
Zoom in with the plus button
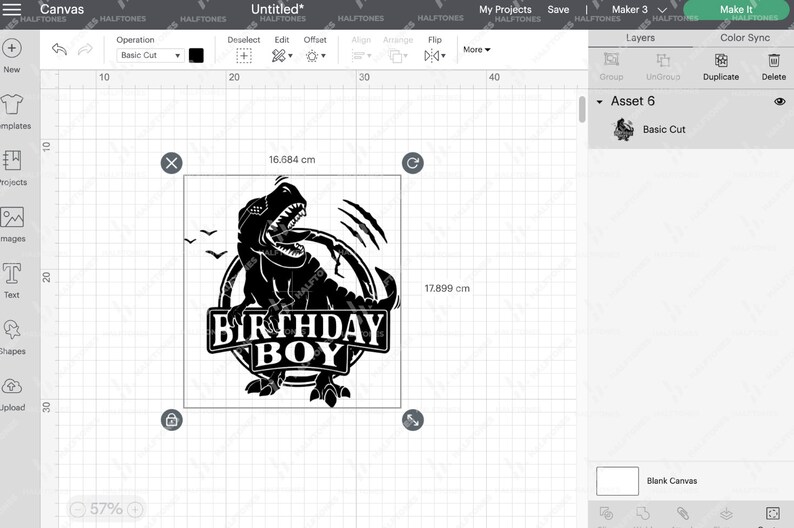click(x=135, y=509)
